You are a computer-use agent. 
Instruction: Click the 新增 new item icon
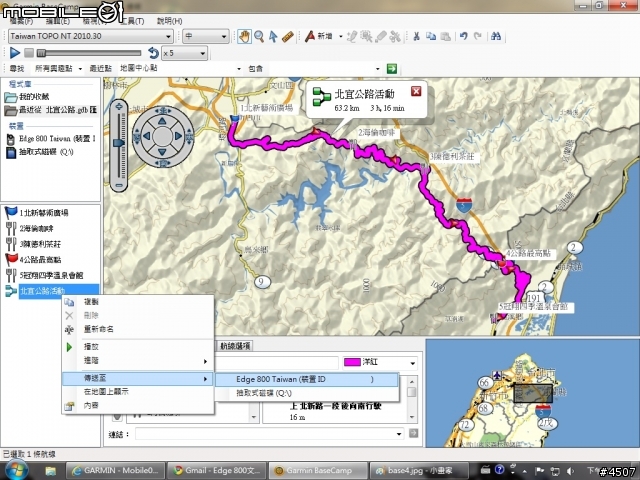tap(310, 36)
